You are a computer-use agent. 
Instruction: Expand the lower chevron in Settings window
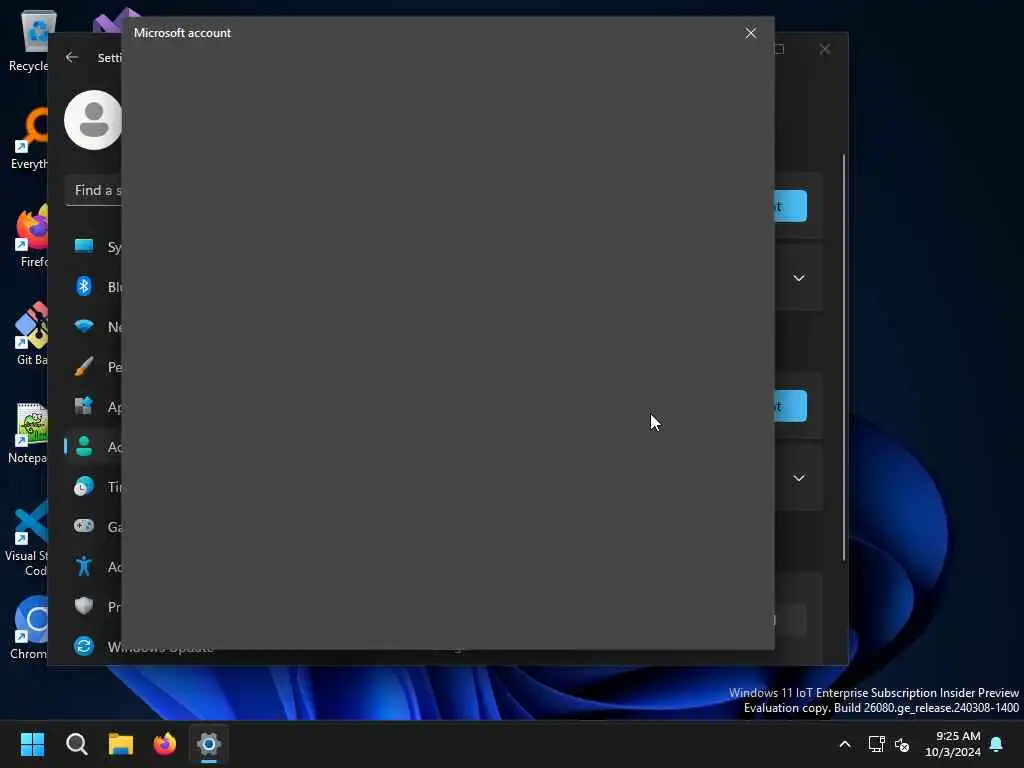(x=799, y=478)
